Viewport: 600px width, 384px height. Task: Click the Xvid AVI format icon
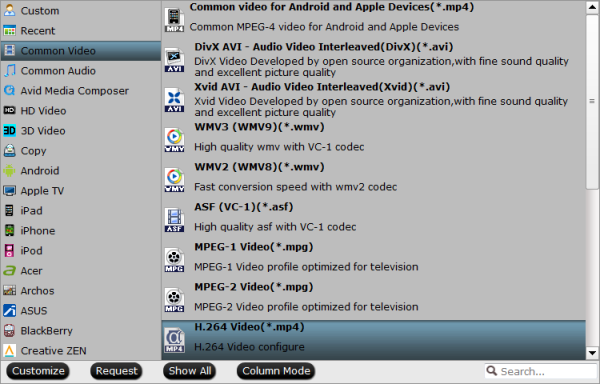174,100
